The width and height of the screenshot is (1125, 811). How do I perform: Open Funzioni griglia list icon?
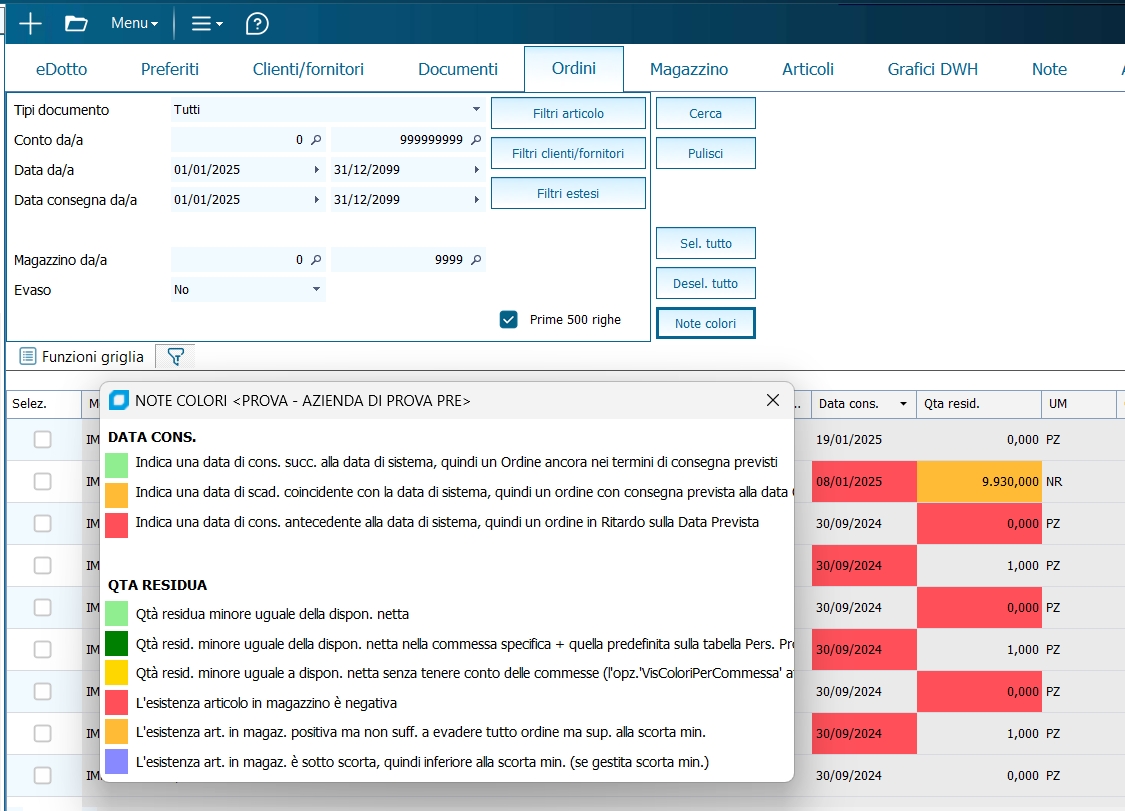27,357
